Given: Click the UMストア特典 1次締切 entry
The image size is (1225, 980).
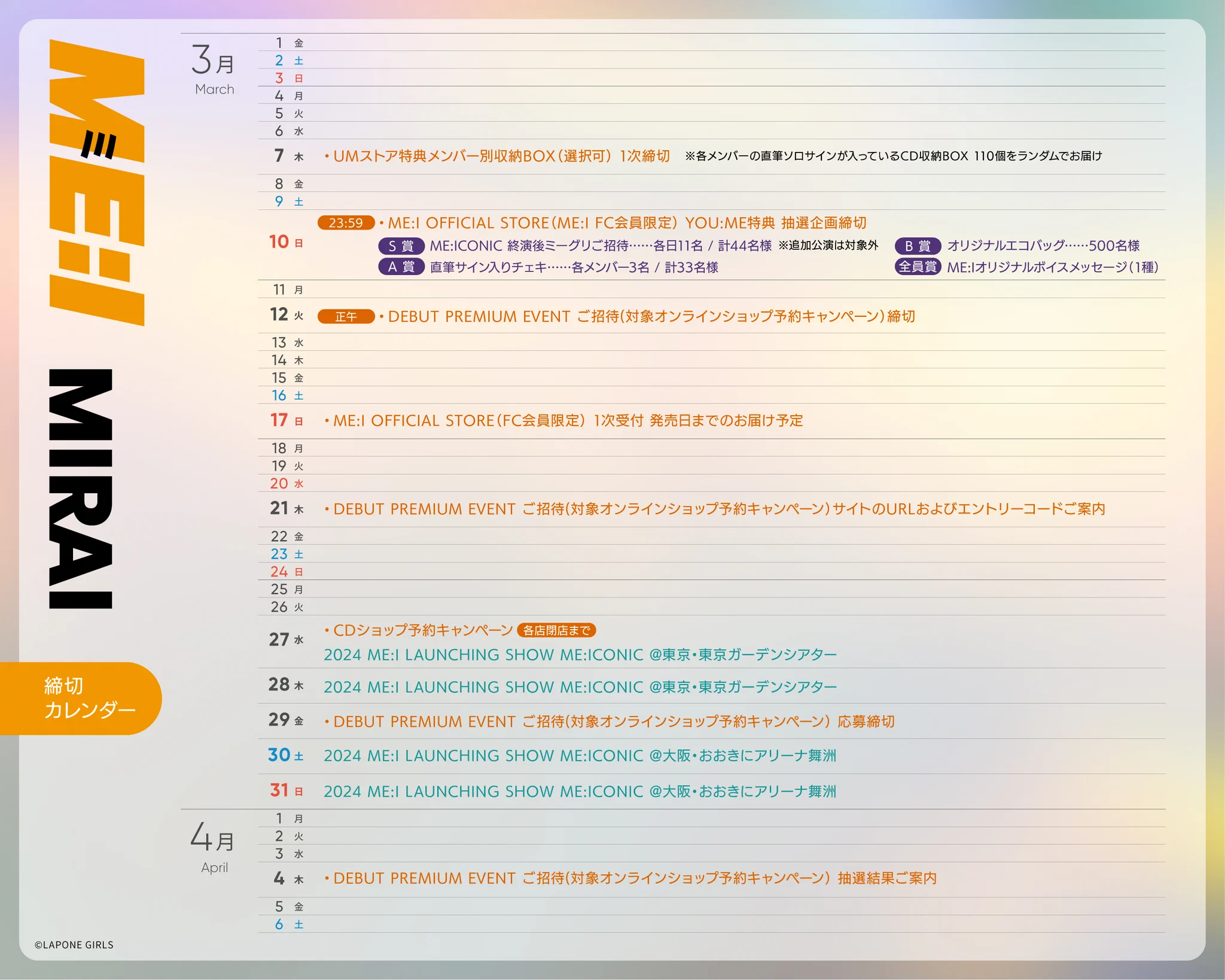Looking at the screenshot, I should 497,156.
